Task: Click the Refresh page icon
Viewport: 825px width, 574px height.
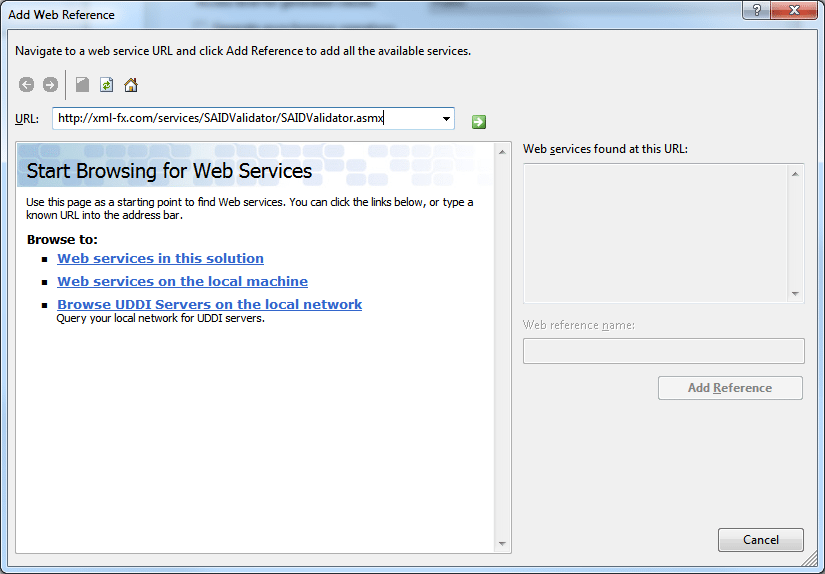Action: [x=107, y=85]
